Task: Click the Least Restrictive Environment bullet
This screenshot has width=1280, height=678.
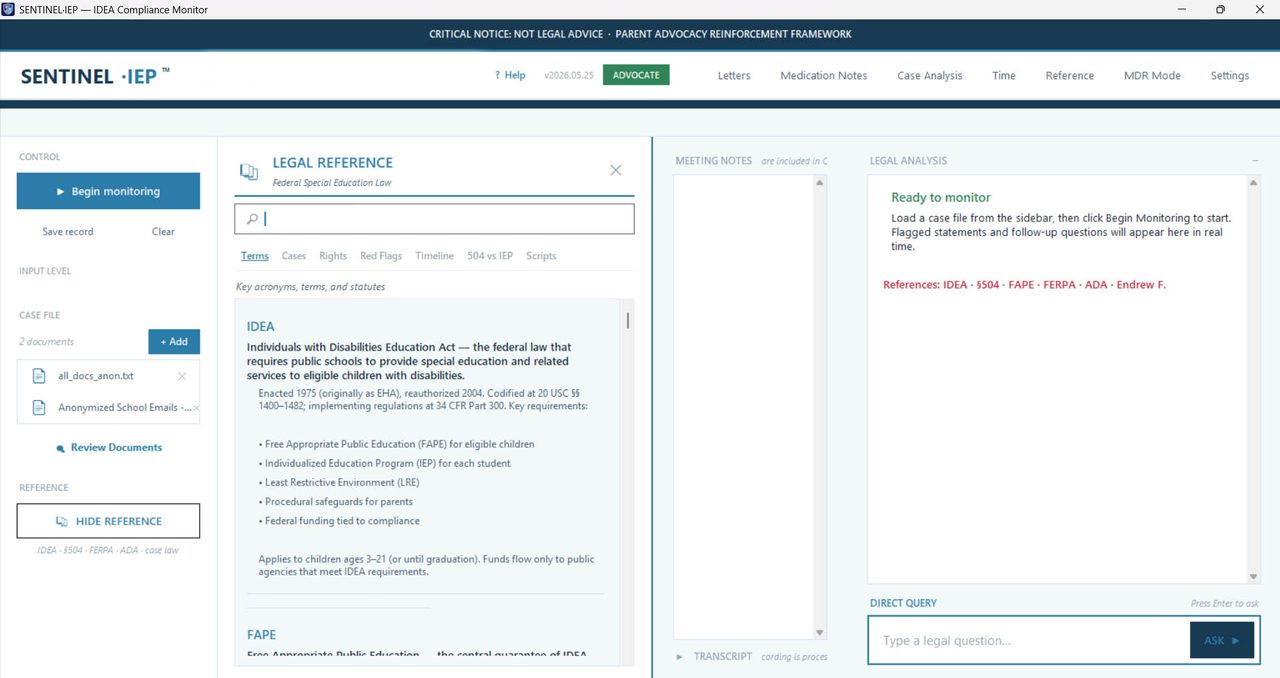Action: tap(338, 482)
